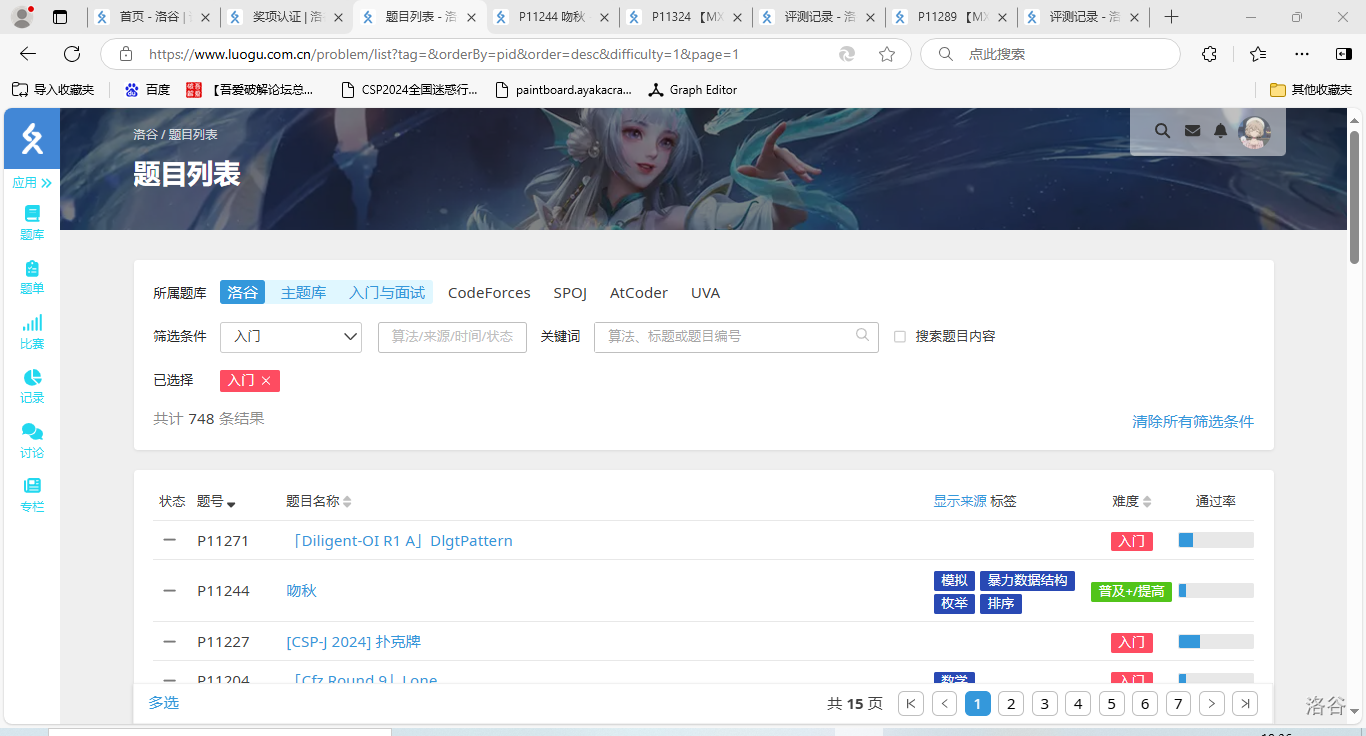
Task: Open the 记录 records sidebar icon
Action: [x=32, y=385]
